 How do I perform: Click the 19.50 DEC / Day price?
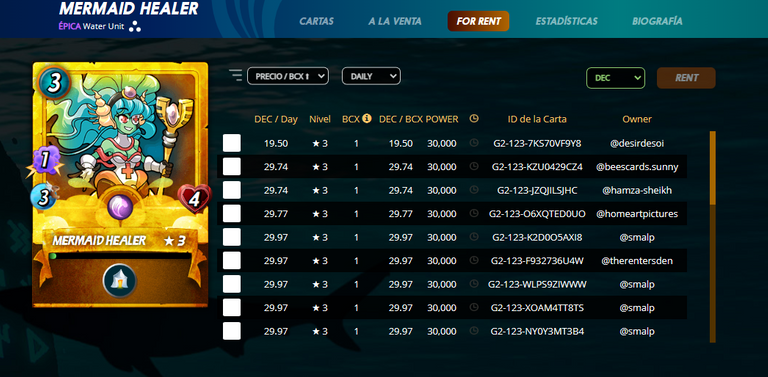tap(276, 143)
